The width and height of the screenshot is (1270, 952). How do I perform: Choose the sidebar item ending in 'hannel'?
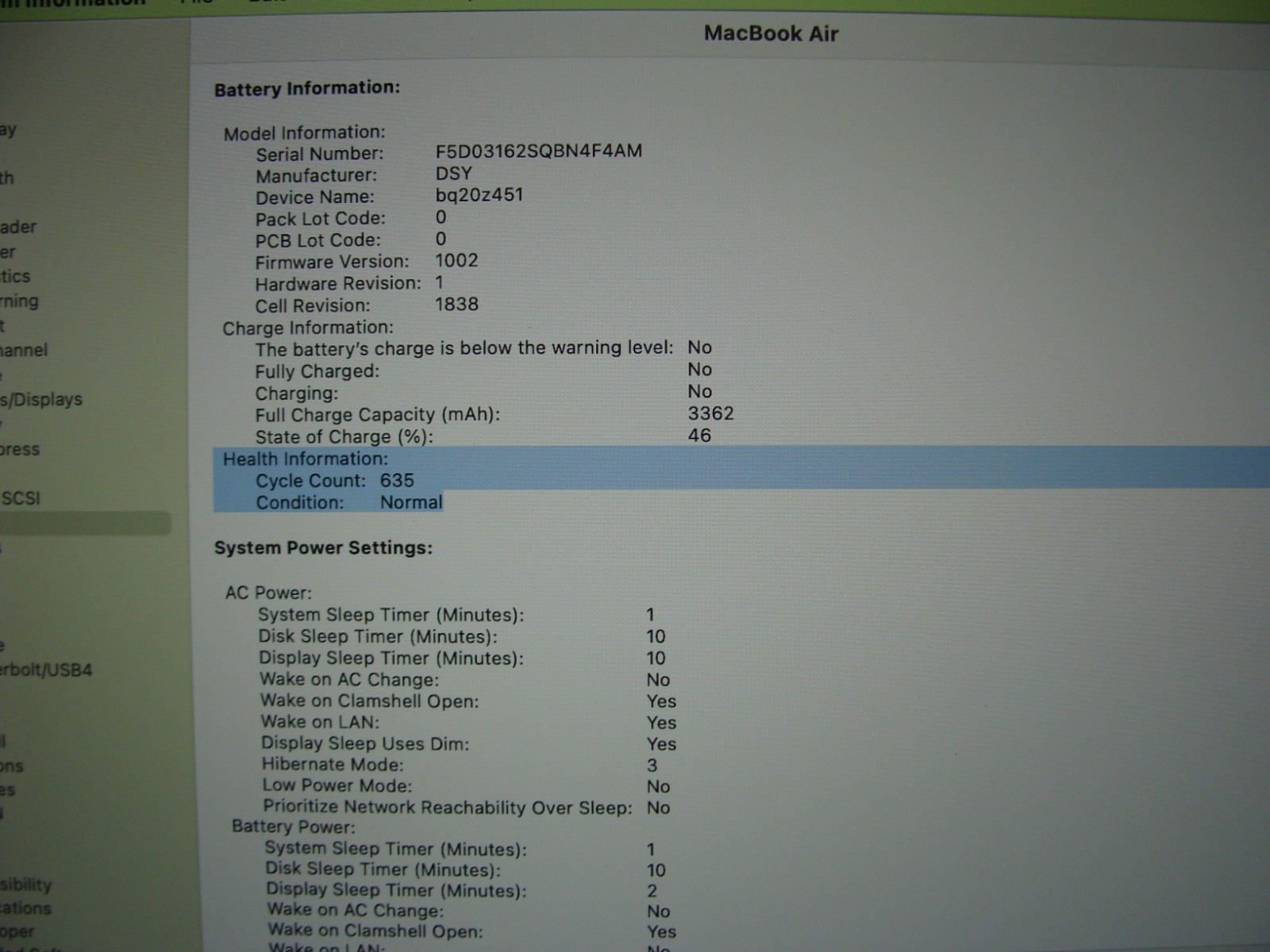coord(24,350)
